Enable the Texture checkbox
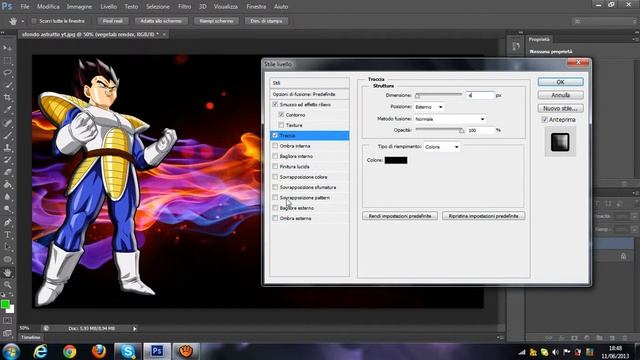This screenshot has width=640, height=360. [x=281, y=125]
